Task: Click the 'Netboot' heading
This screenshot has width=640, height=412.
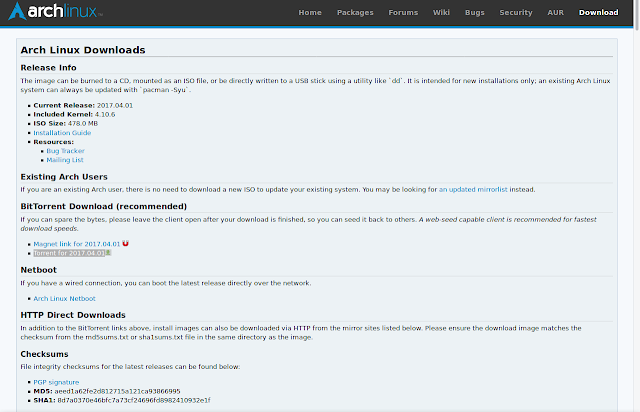Action: click(38, 270)
